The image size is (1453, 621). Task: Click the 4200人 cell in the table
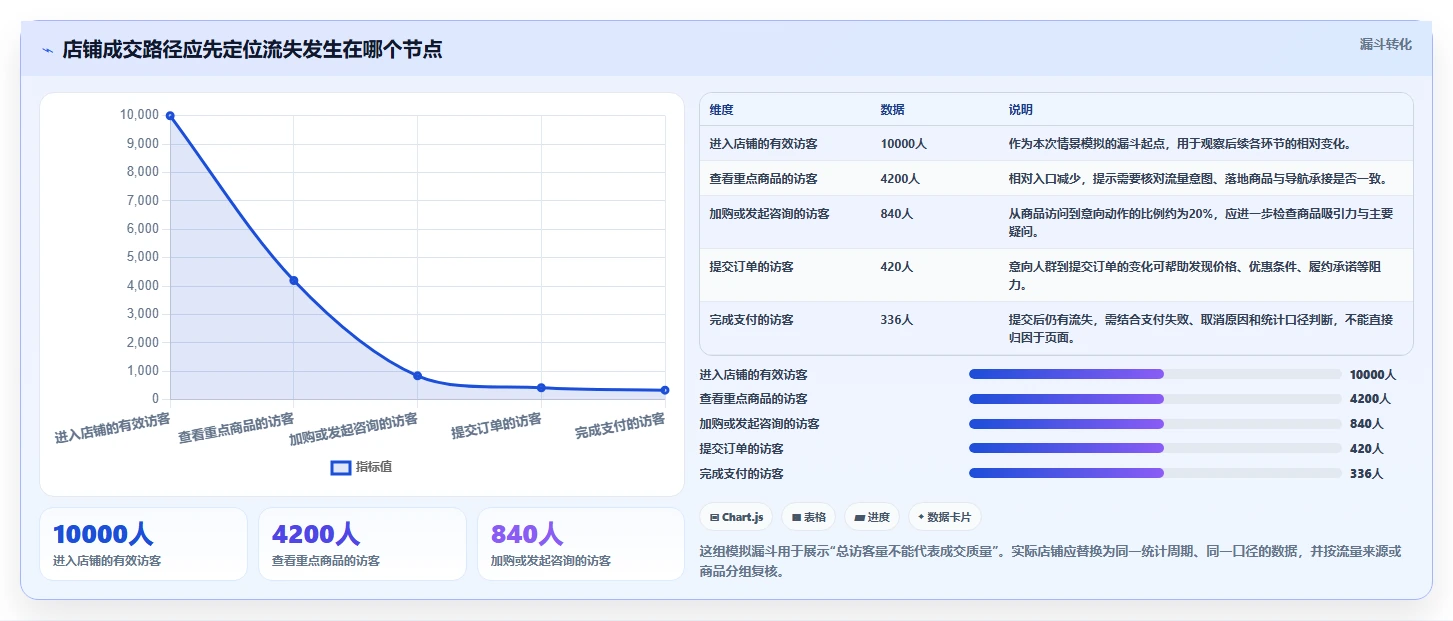point(900,179)
